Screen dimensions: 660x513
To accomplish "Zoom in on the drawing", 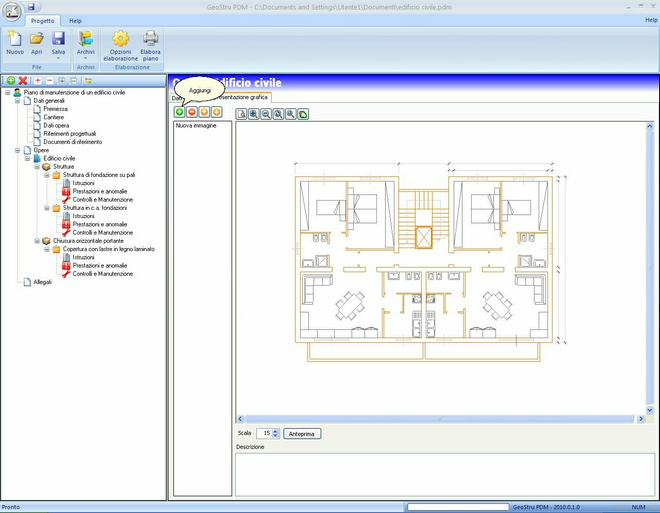I will click(x=253, y=114).
